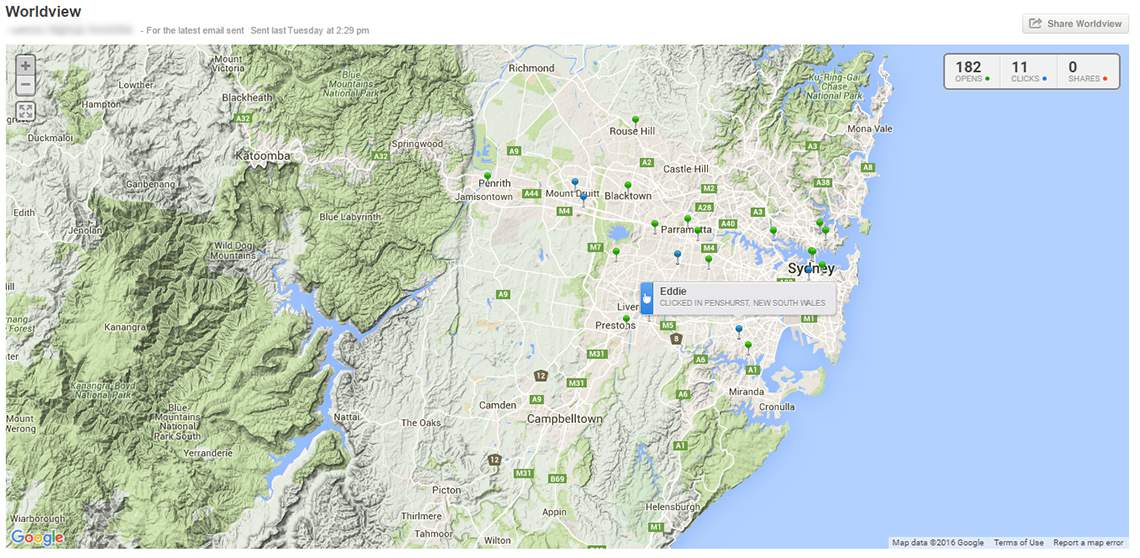Click the Google logo on the map
The image size is (1140, 558).
(37, 538)
